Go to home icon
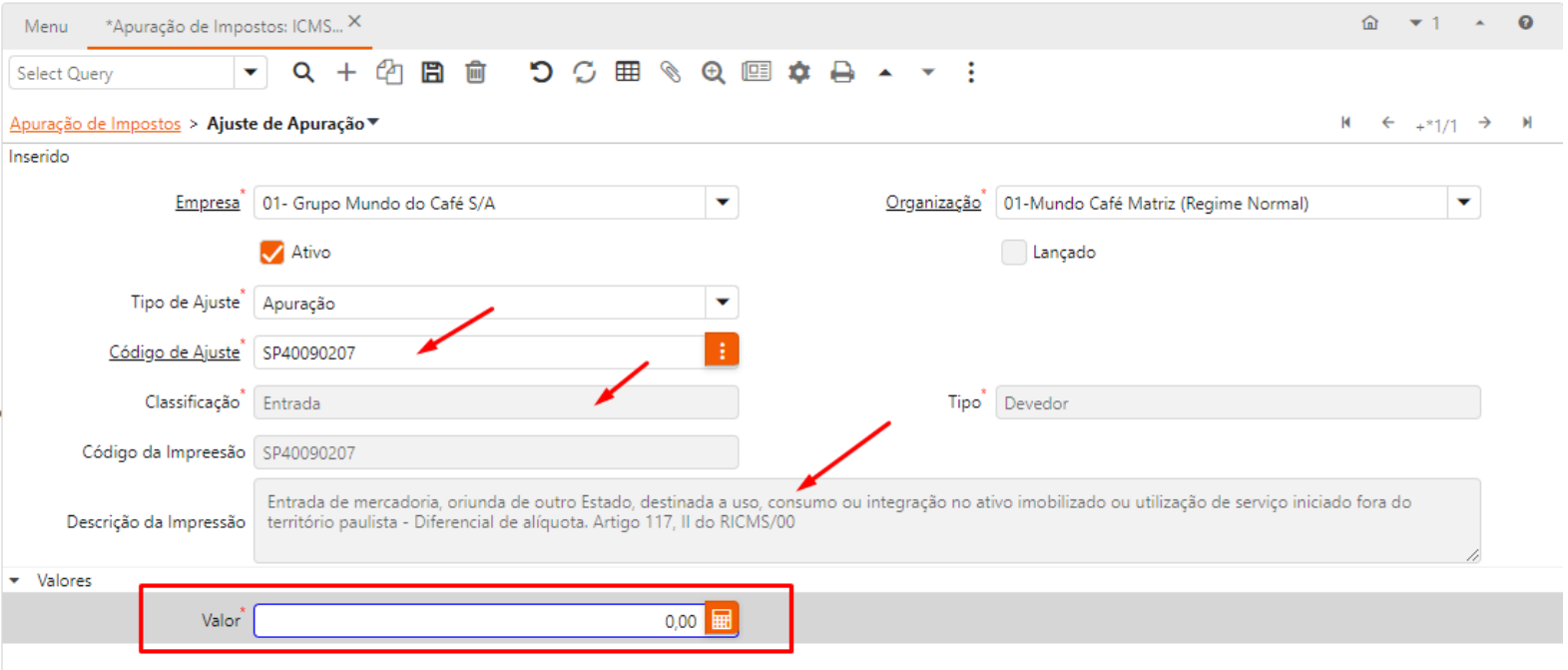The width and height of the screenshot is (1568, 670). click(x=1370, y=23)
